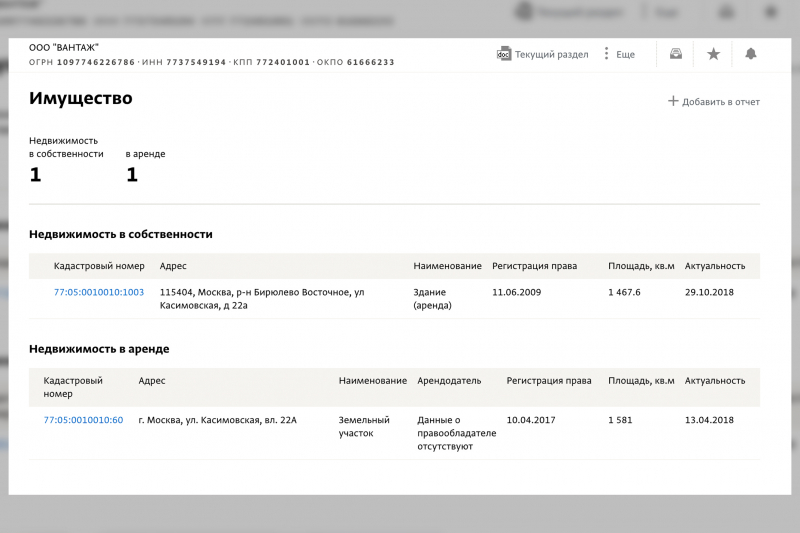Screen dimensions: 800x533
Task: Click the notification bell icon
Action: 751,54
